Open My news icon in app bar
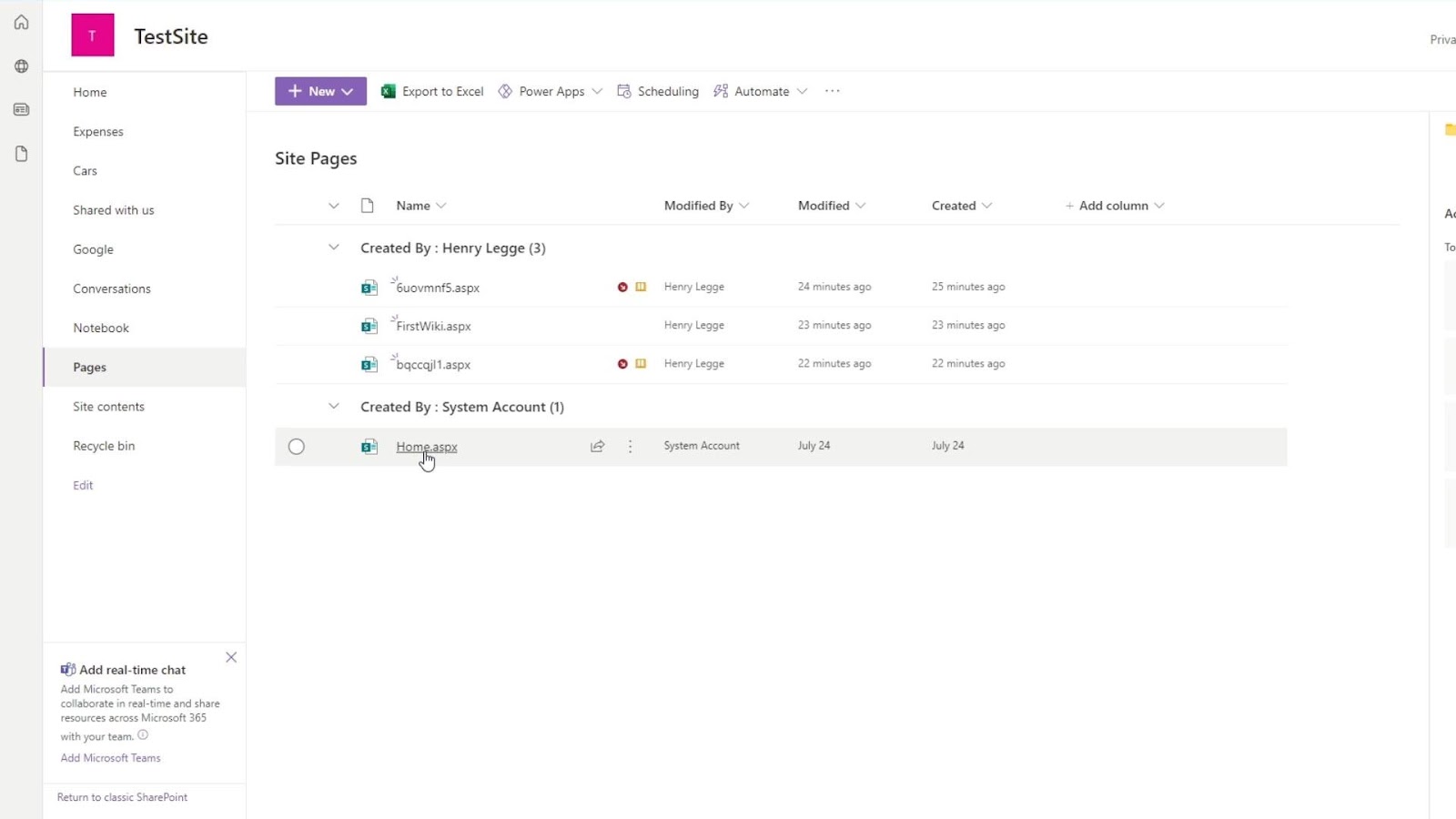 click(21, 109)
